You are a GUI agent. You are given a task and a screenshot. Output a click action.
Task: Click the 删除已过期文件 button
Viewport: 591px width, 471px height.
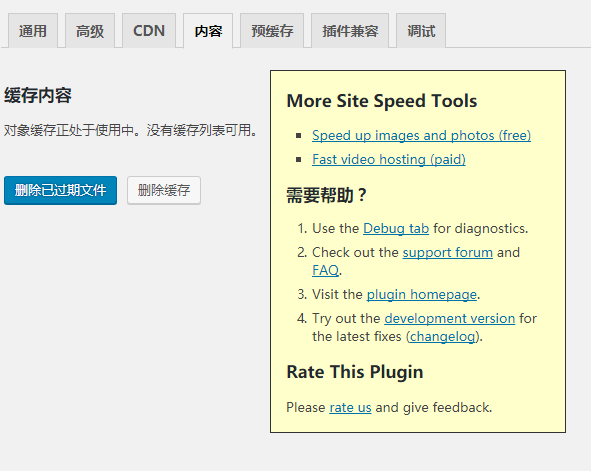(x=60, y=190)
